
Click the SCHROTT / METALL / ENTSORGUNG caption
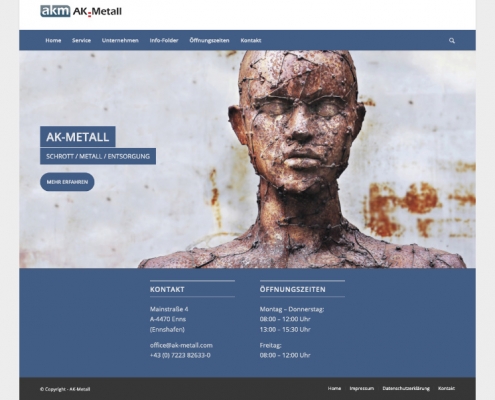(x=98, y=156)
